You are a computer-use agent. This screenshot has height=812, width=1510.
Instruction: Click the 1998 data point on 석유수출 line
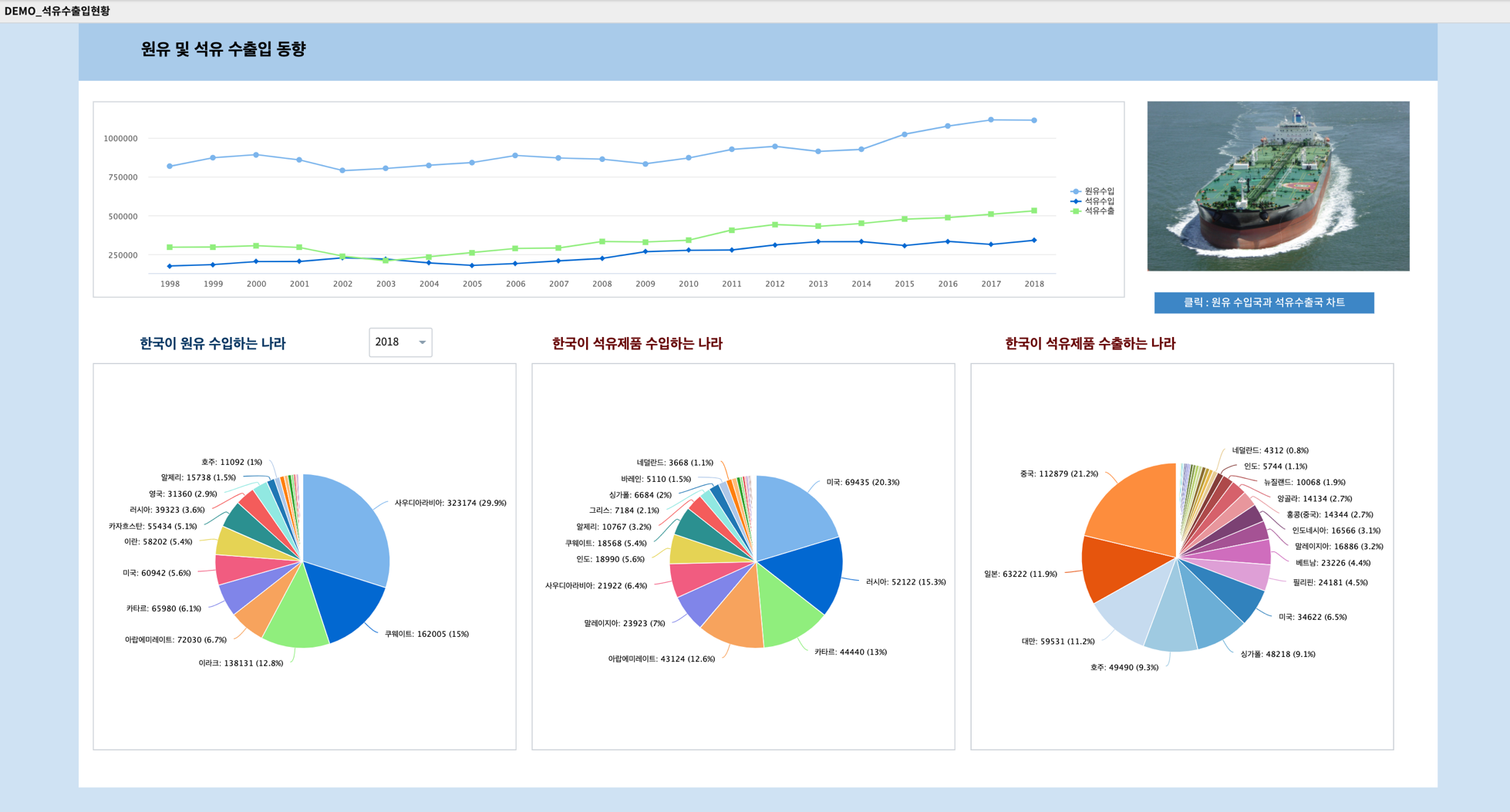[170, 248]
